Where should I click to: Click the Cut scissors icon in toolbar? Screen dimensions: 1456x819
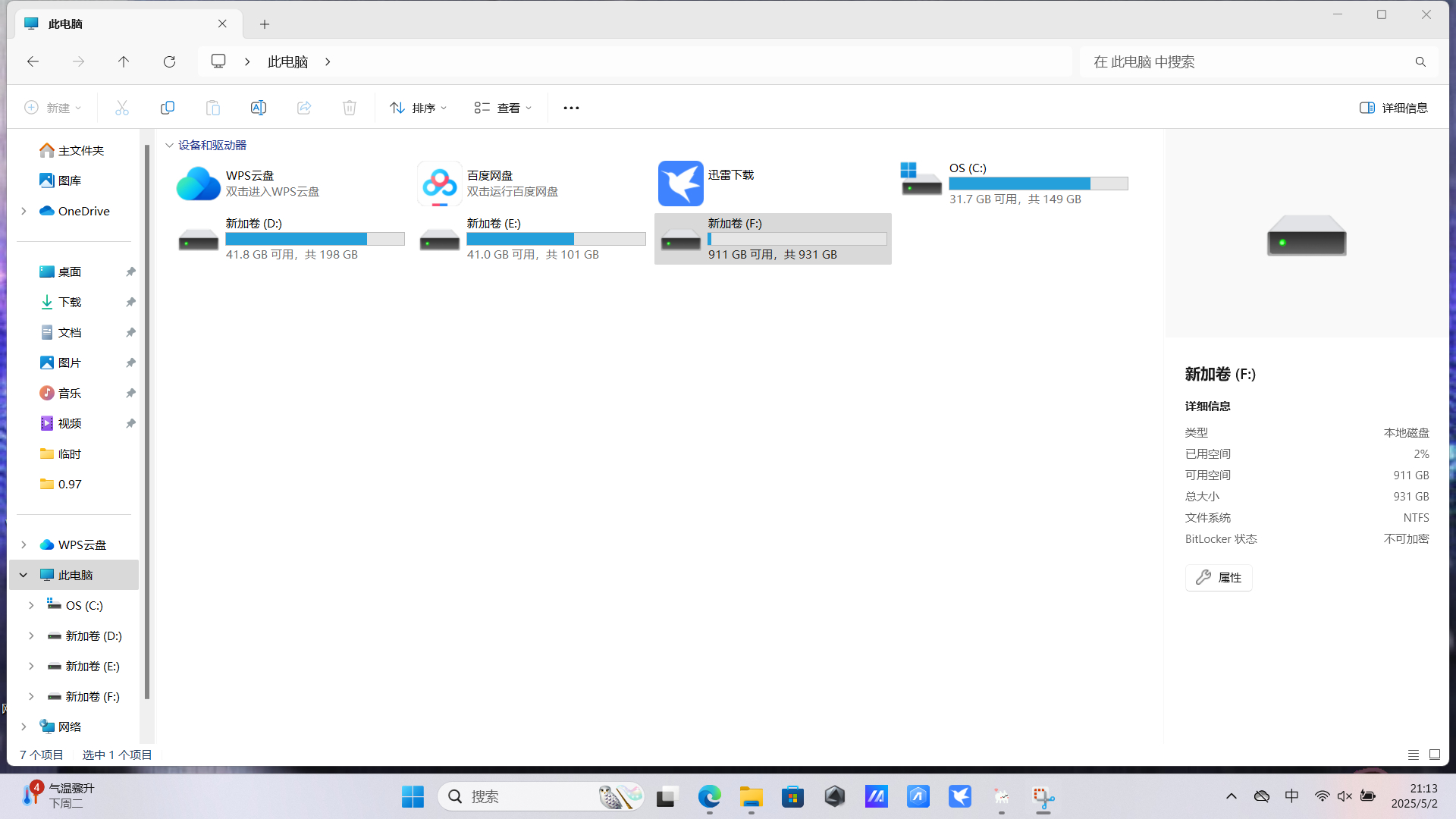tap(122, 108)
